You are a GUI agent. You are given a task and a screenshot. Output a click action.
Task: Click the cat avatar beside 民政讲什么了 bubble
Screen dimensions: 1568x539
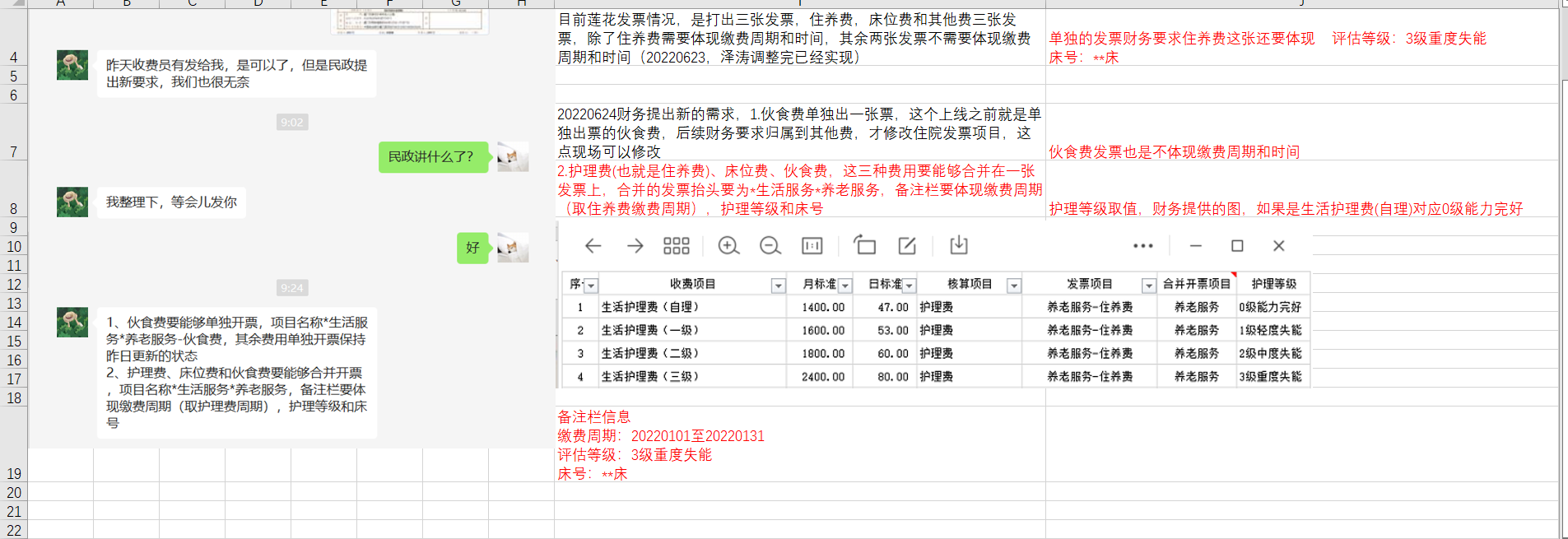[x=513, y=156]
